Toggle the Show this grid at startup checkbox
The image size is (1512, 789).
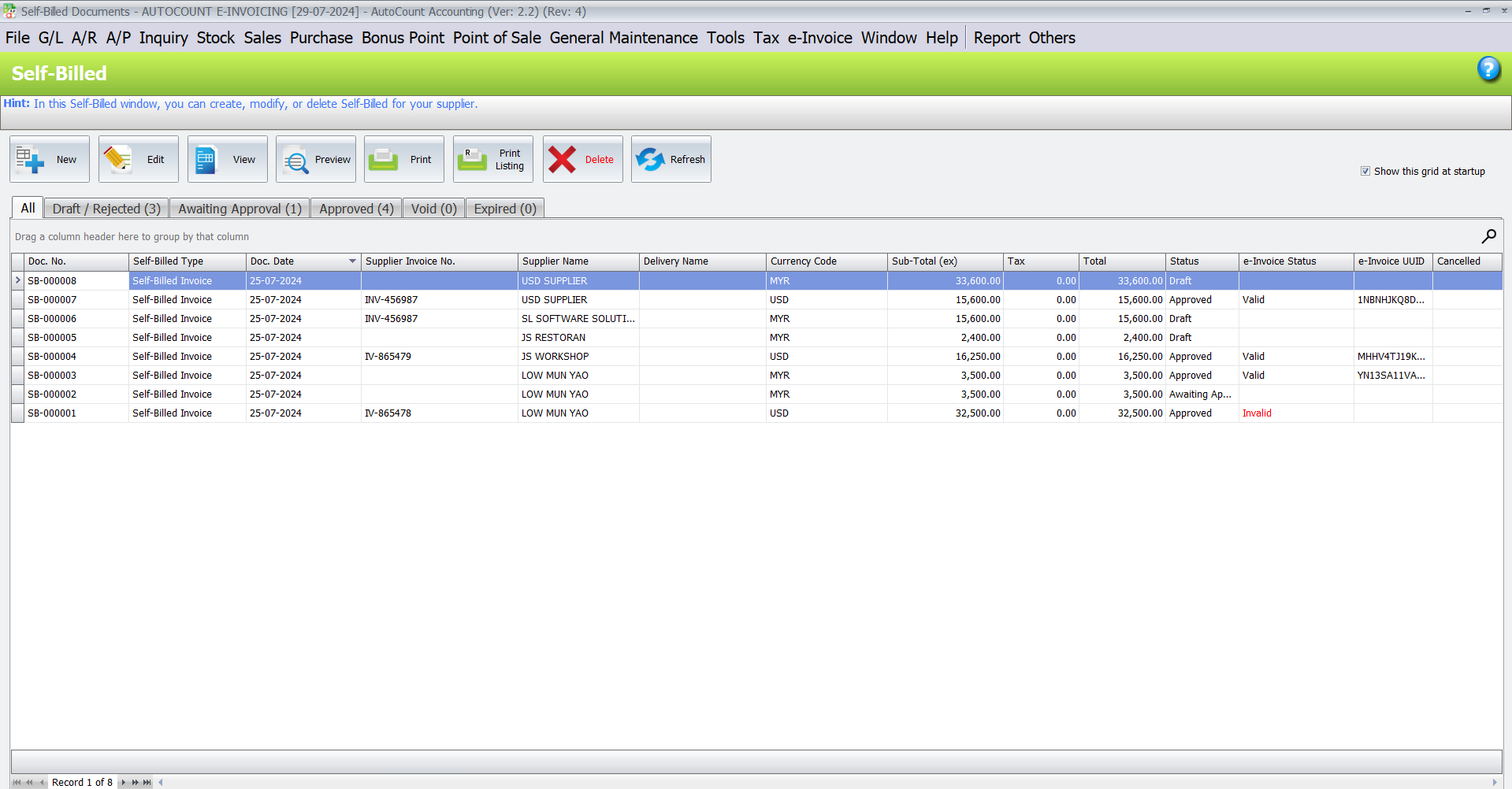coord(1365,171)
